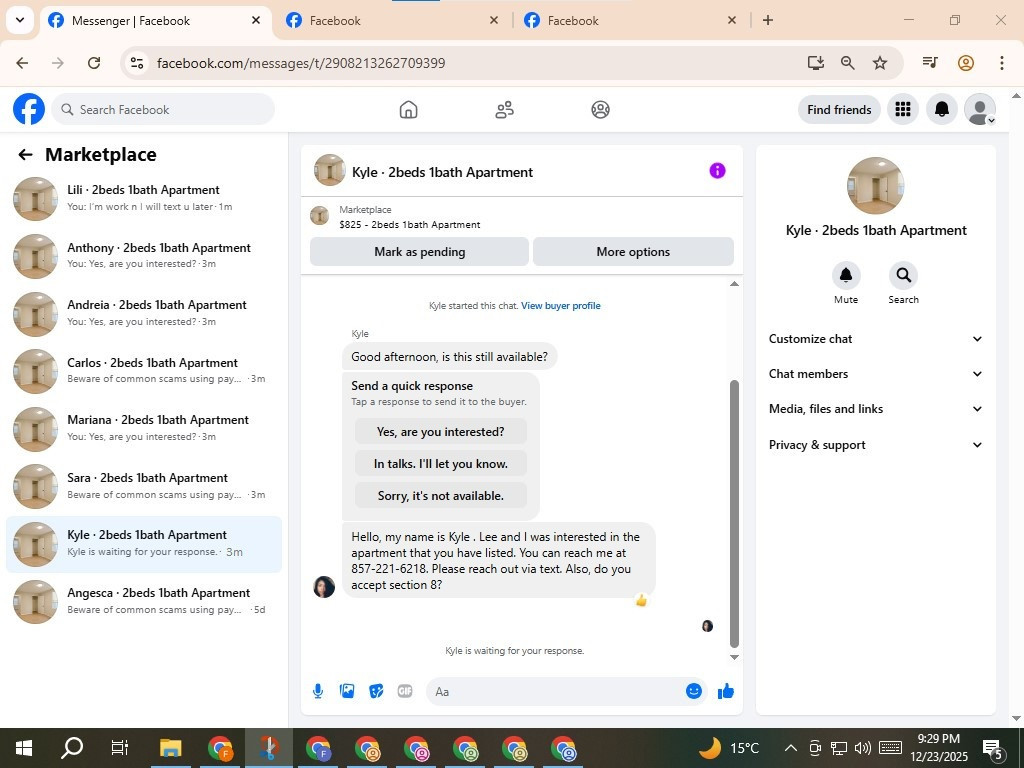Open Chrome profile icon
Screen dimensions: 1024x768
pyautogui.click(x=965, y=63)
